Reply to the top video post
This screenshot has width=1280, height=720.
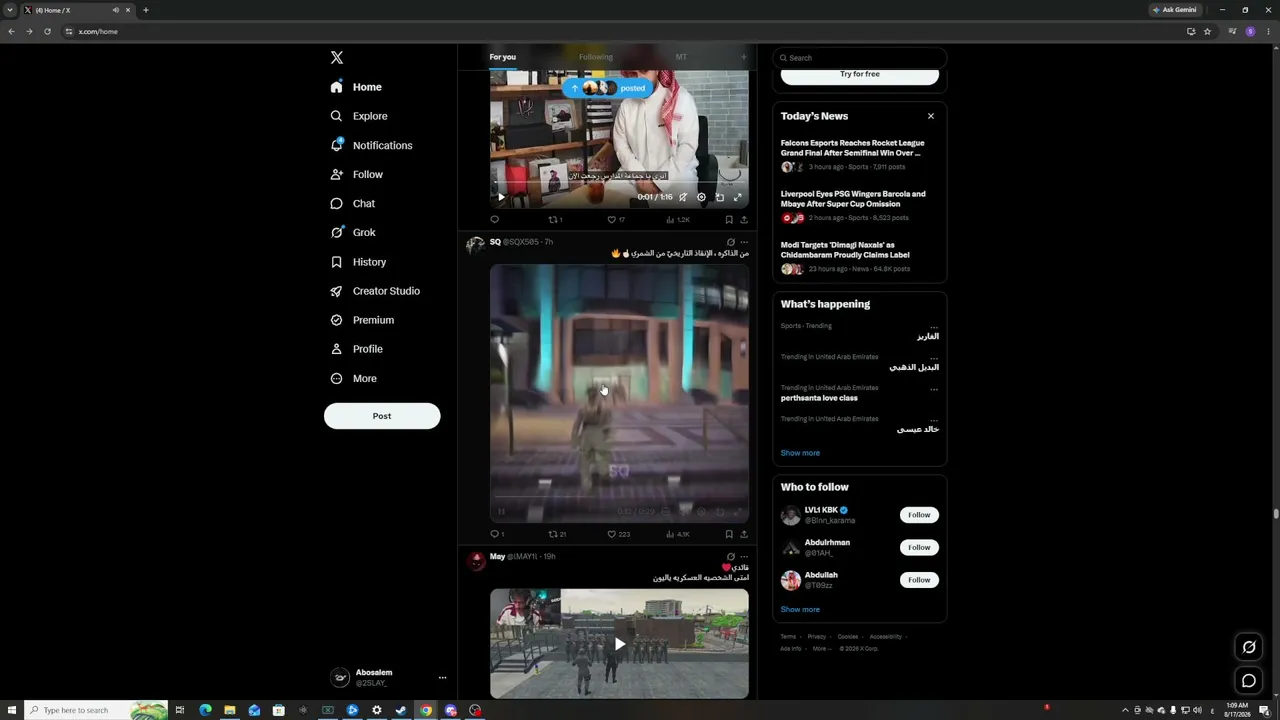494,220
